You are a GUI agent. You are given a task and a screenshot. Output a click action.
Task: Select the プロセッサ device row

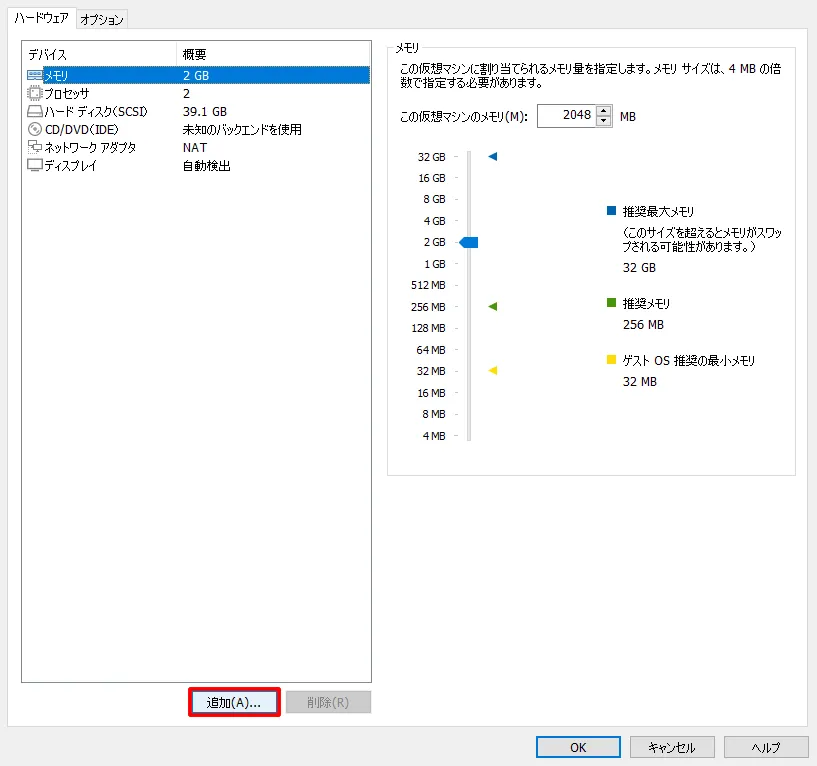(198, 93)
